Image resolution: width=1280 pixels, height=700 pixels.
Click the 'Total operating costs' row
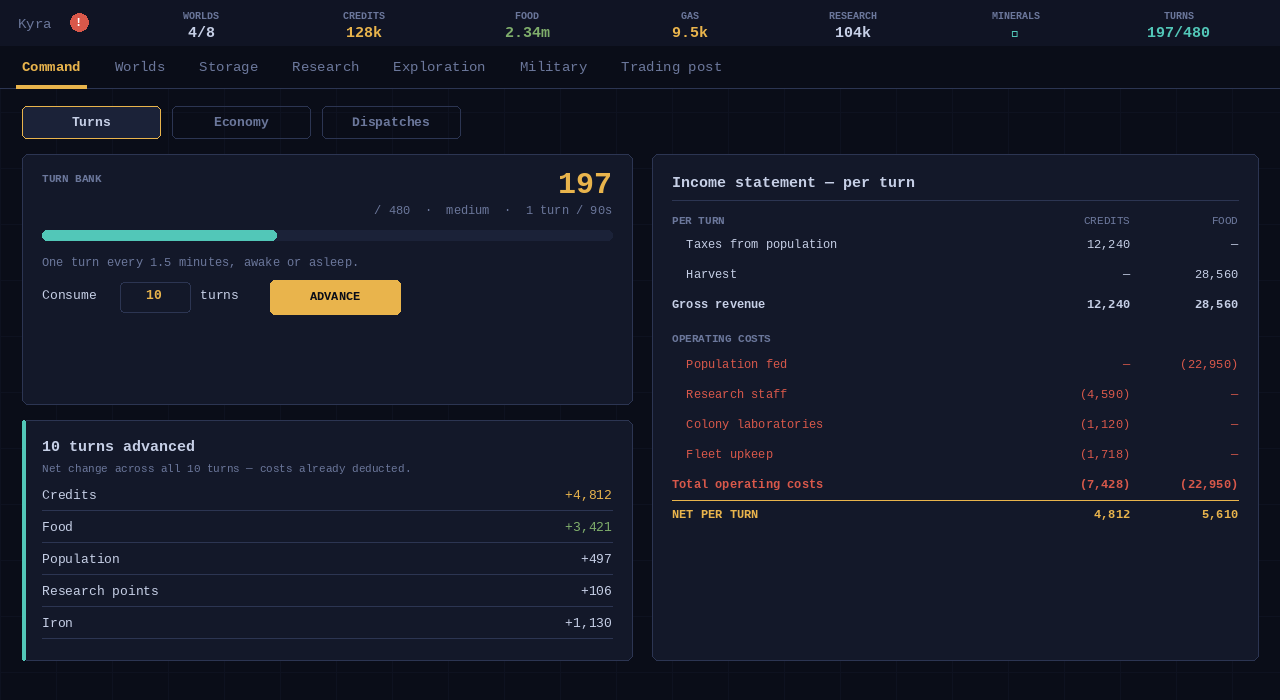pyautogui.click(x=955, y=485)
